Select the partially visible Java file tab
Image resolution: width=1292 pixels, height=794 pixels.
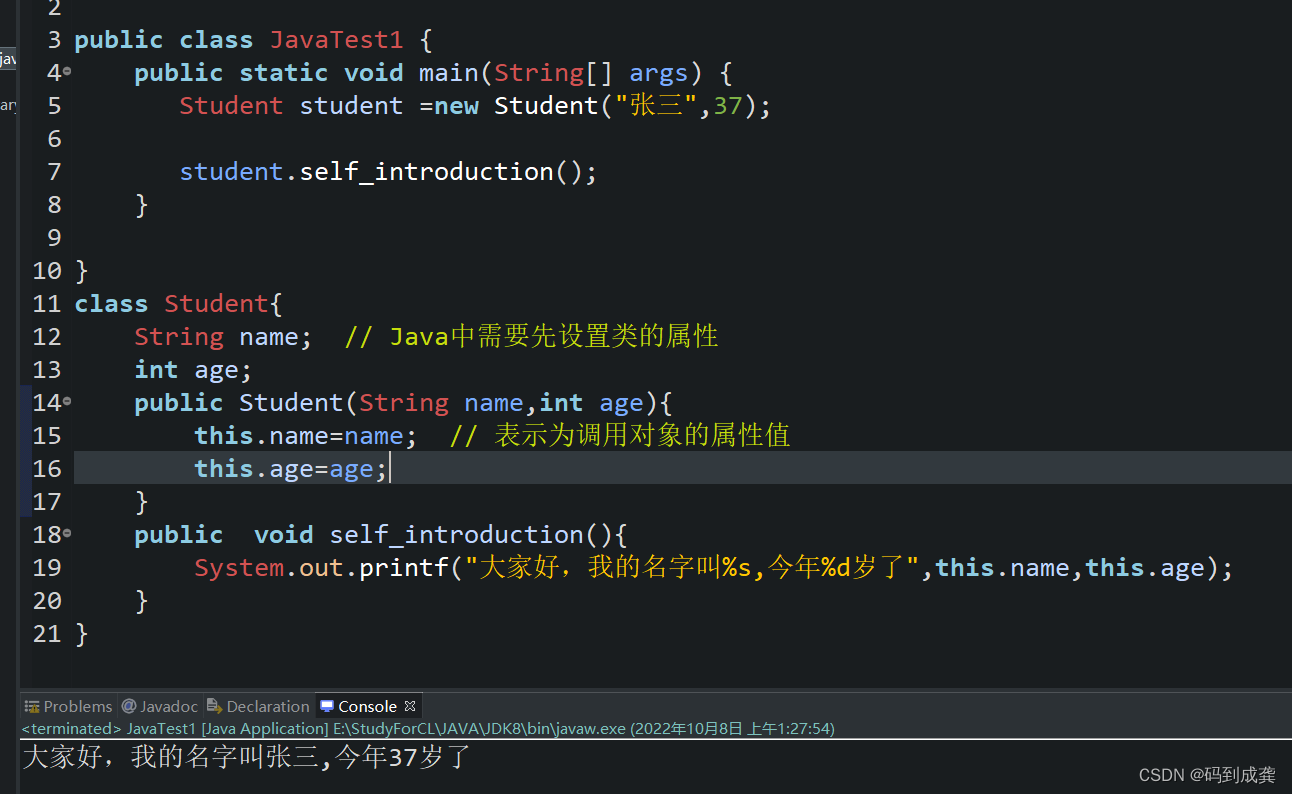point(8,58)
